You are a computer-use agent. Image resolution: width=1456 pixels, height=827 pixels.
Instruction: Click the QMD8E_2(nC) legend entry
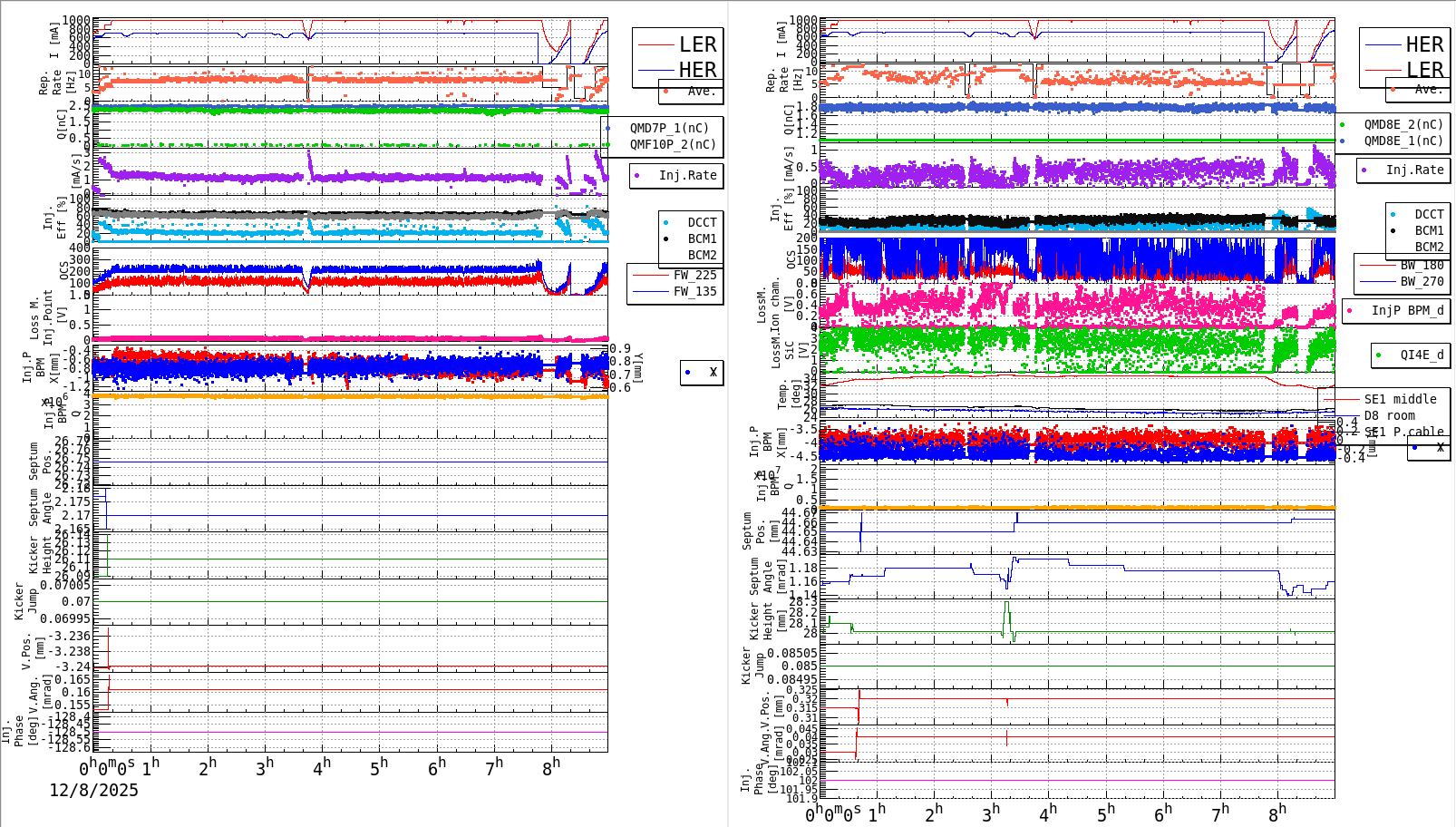point(1403,124)
